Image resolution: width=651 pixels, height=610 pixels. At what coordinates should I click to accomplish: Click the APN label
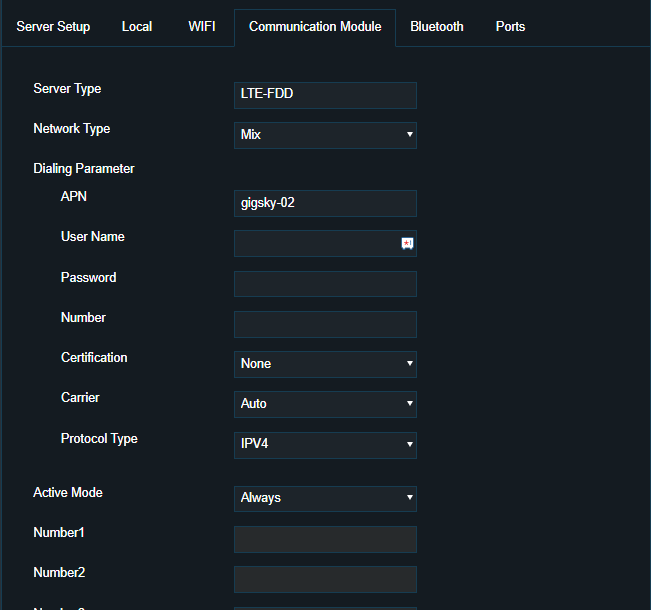[73, 196]
